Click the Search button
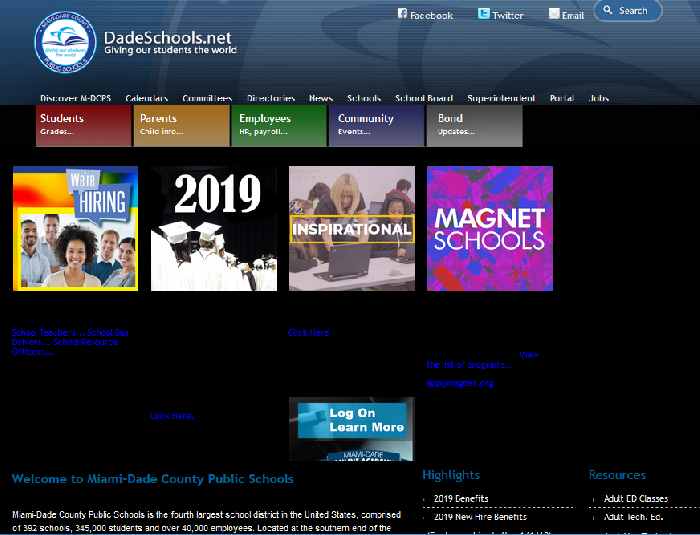Viewport: 700px width, 535px height. tap(628, 10)
